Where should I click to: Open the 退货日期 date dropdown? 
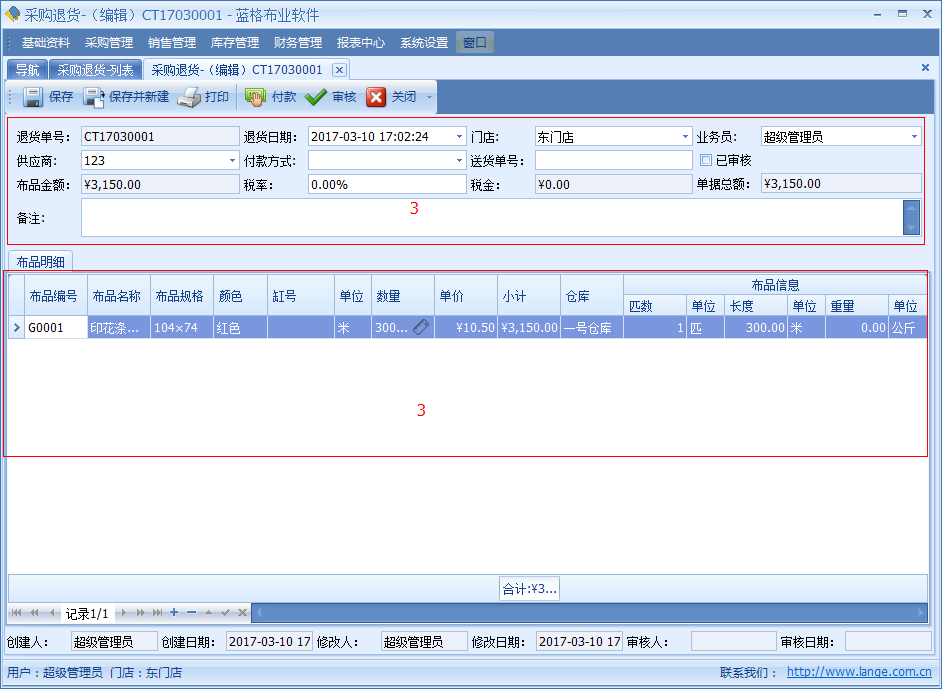click(x=459, y=137)
